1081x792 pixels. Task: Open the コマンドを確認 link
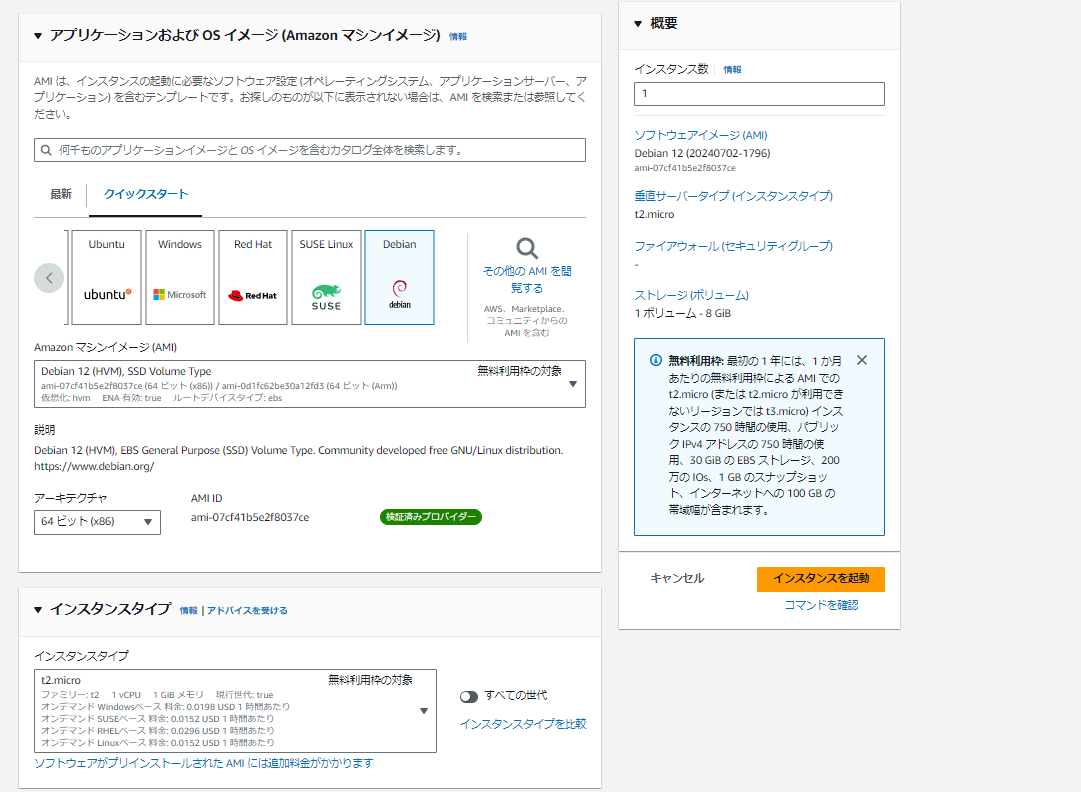point(821,605)
